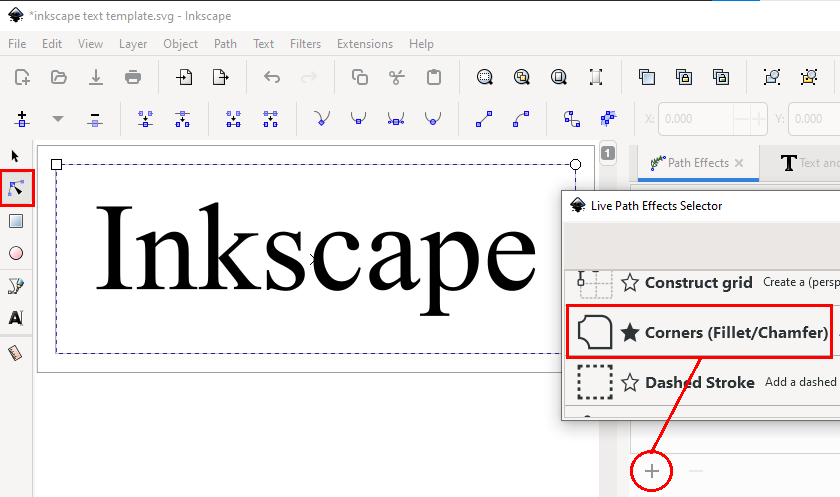
Task: Make selected nodes corner
Action: click(x=321, y=118)
